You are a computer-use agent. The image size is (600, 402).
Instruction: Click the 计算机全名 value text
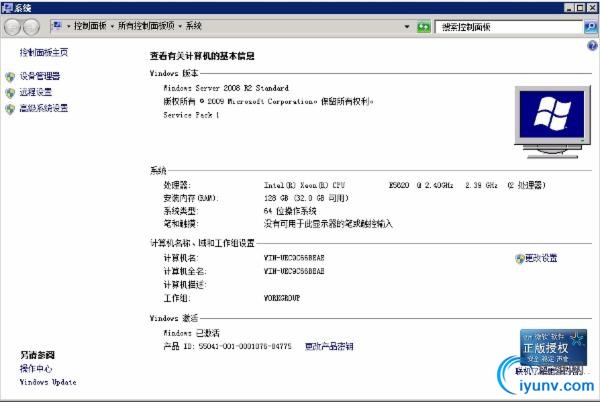(294, 271)
